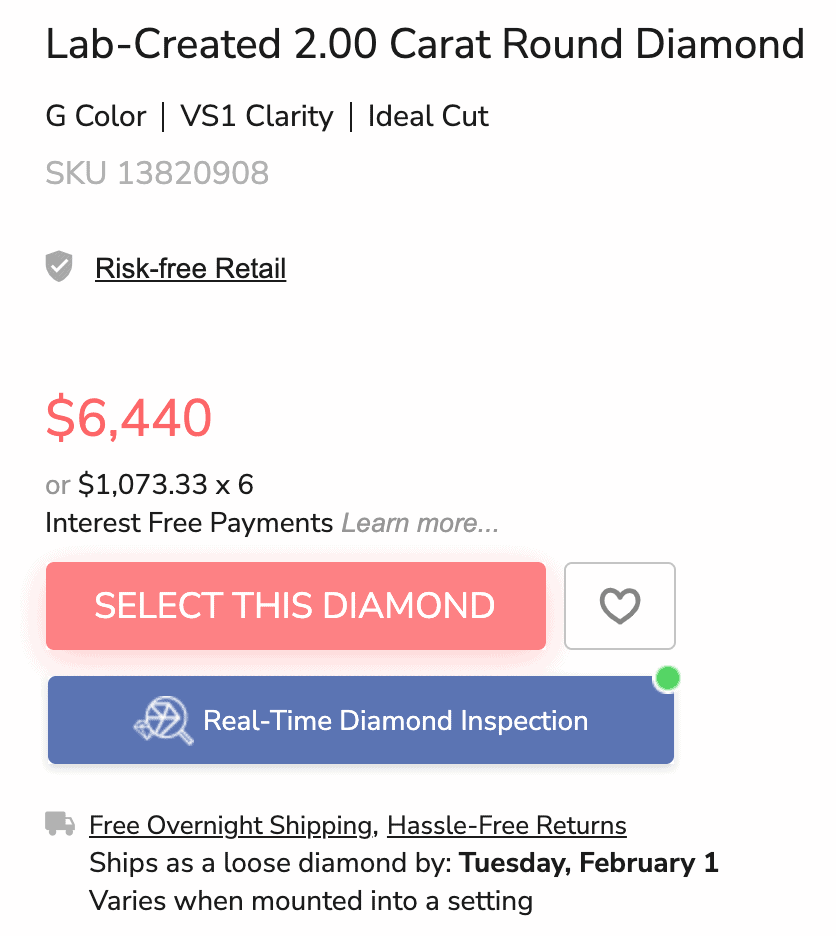
Task: Click the heart wishlist icon
Action: [x=619, y=606]
